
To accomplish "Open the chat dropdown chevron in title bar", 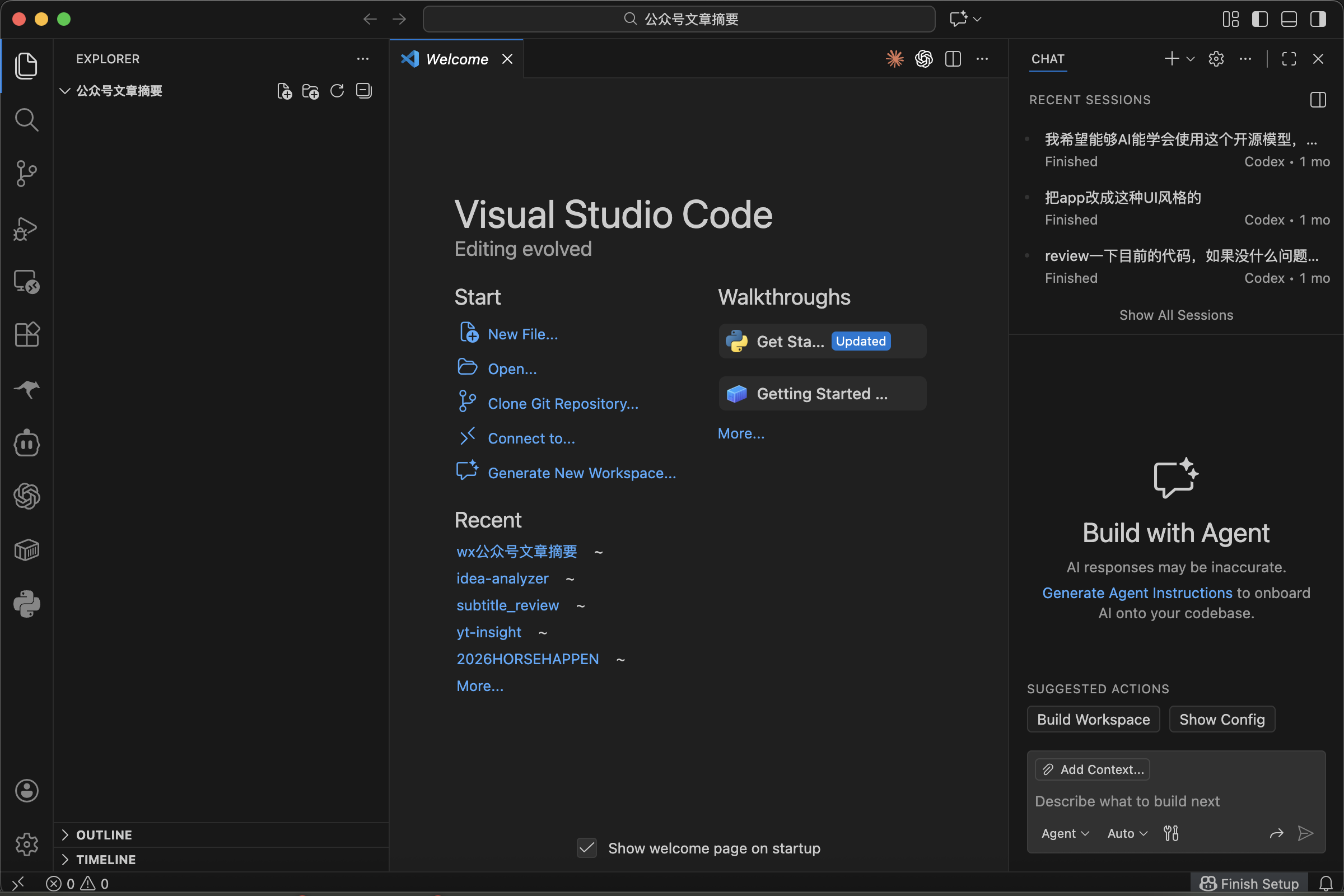I will point(977,20).
